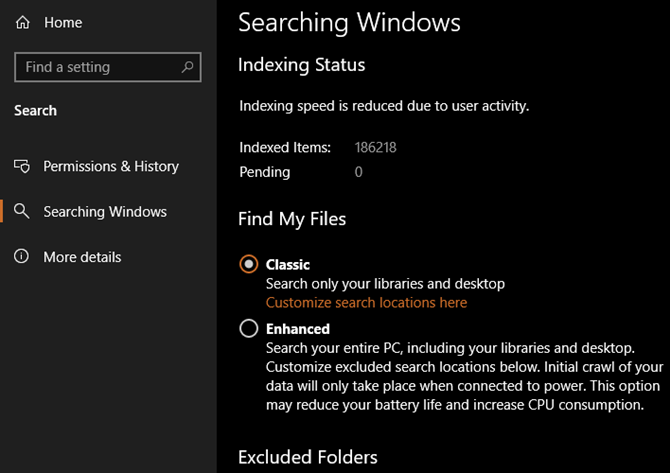Click the Home house icon
This screenshot has height=473, width=670.
tap(24, 22)
